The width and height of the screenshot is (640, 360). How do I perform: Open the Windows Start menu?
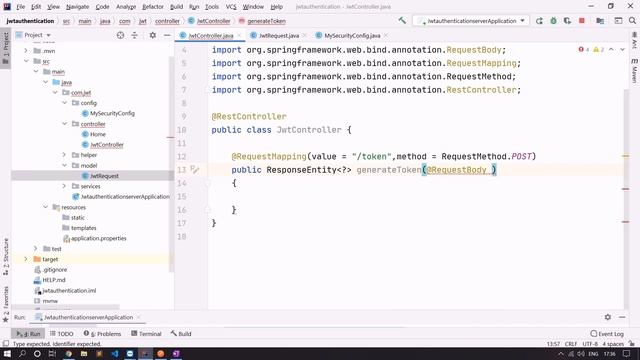(7, 353)
